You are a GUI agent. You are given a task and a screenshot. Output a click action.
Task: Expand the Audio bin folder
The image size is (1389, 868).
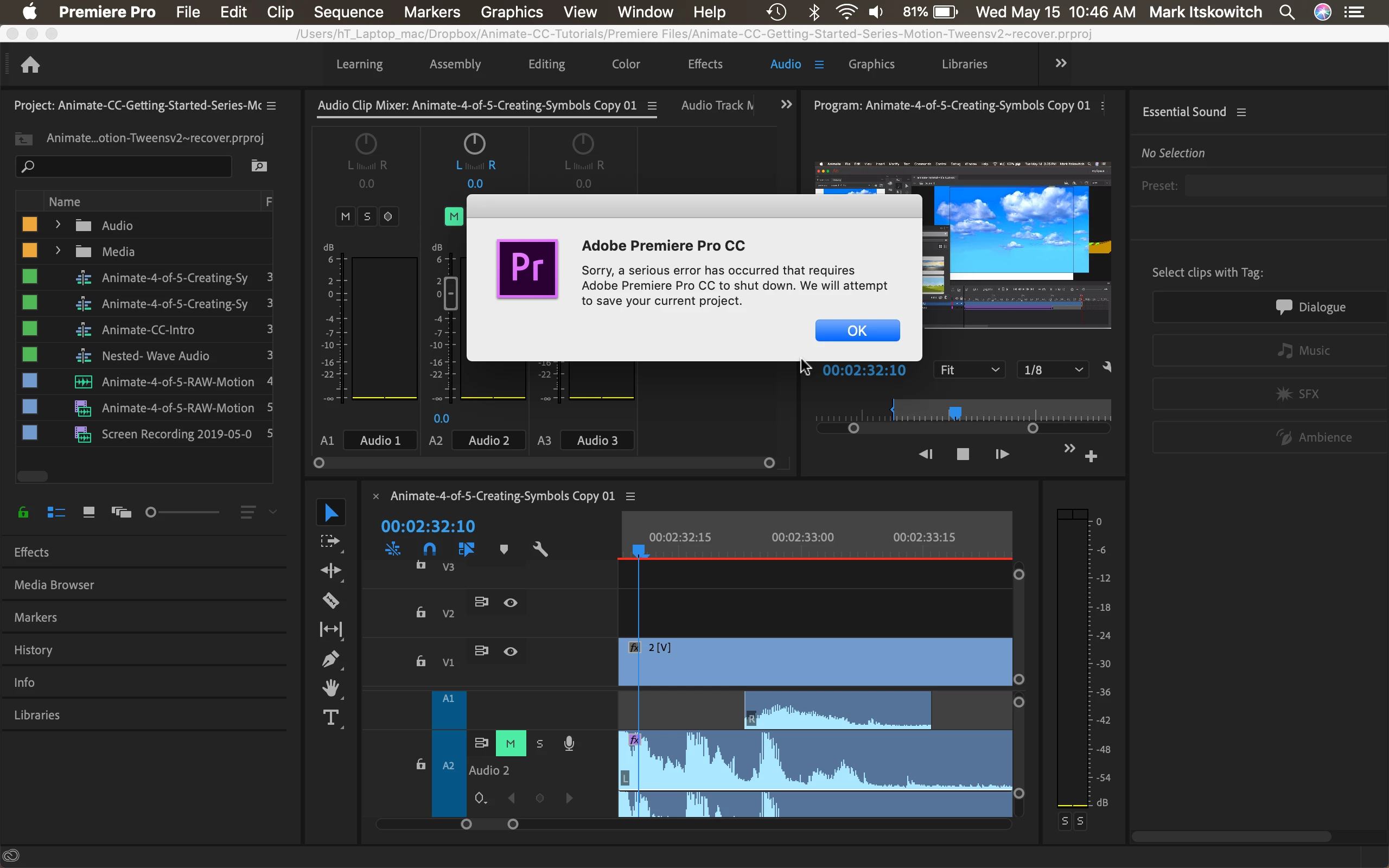tap(58, 225)
